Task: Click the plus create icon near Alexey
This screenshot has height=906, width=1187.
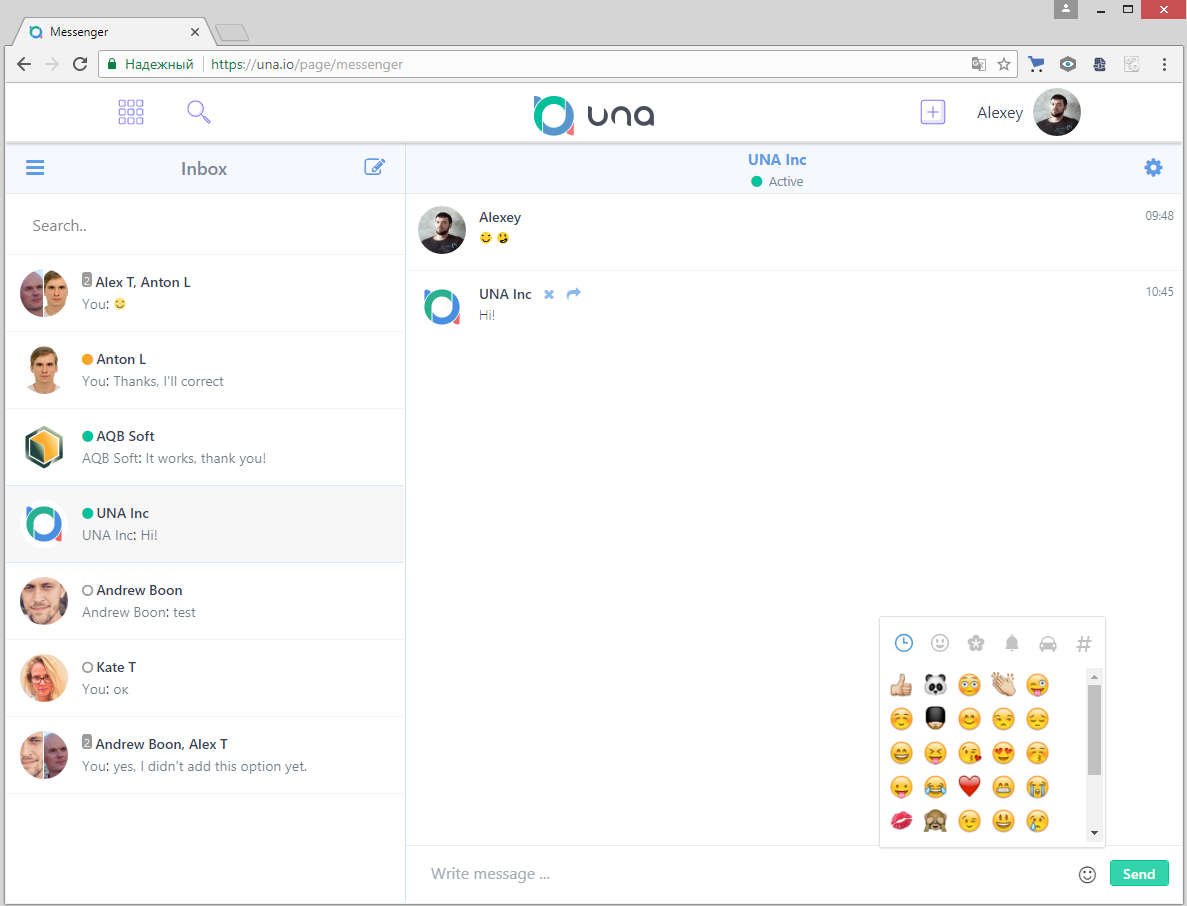Action: tap(932, 112)
